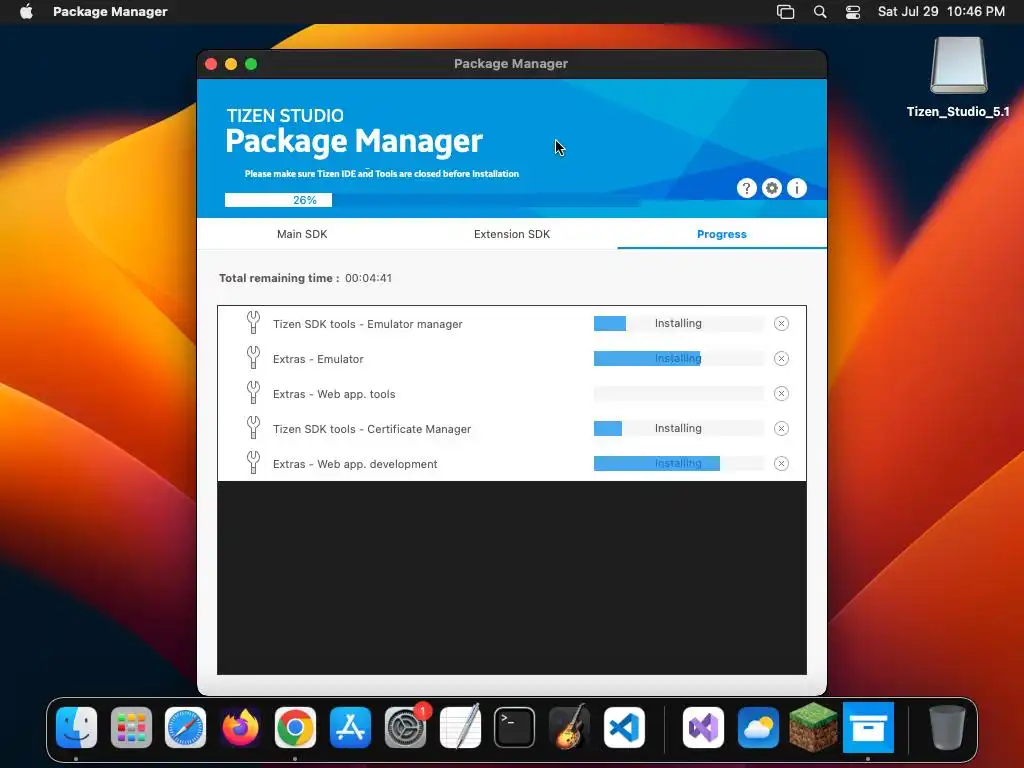Open System Settings from the Dock

pyautogui.click(x=405, y=727)
